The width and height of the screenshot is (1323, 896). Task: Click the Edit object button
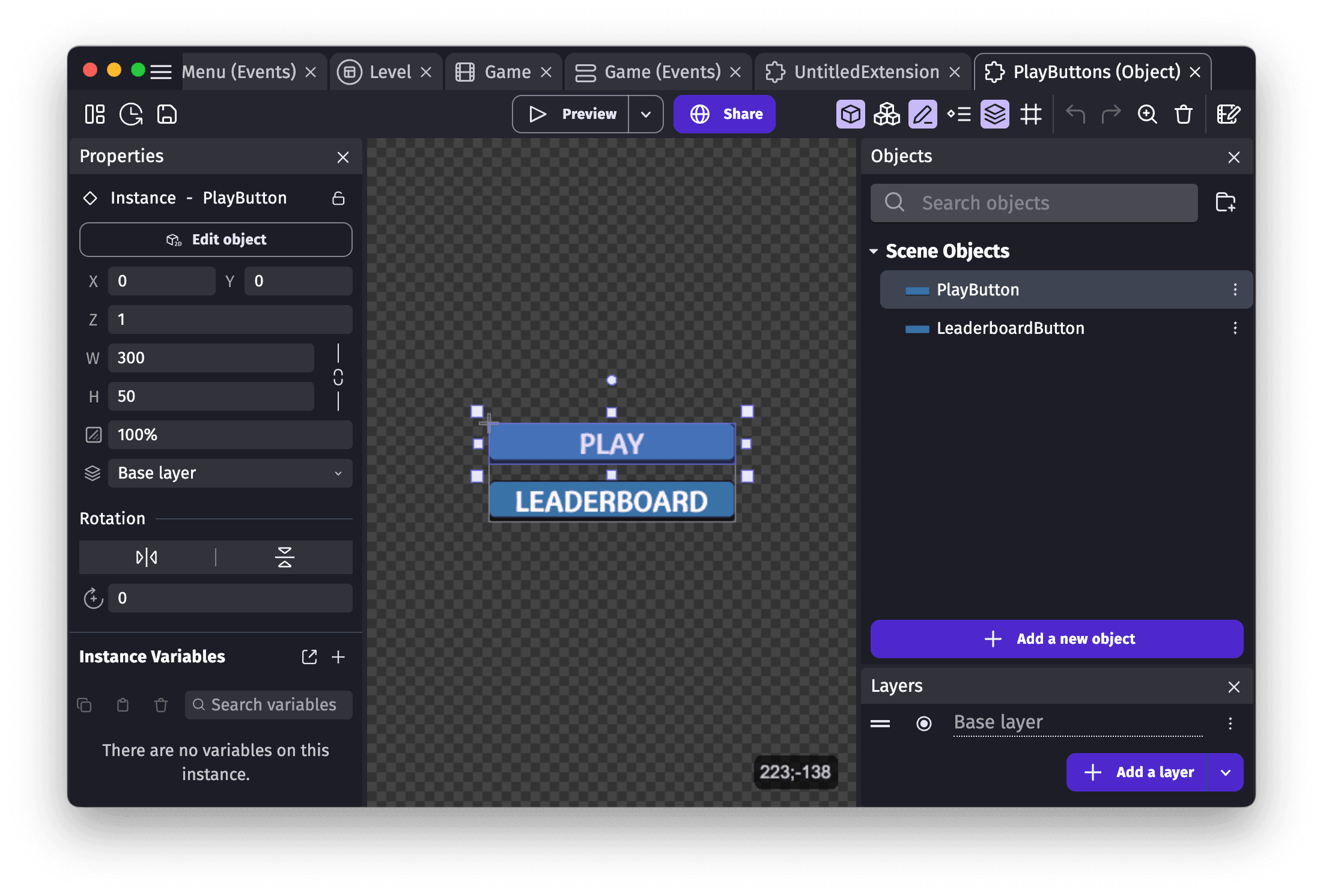click(216, 239)
